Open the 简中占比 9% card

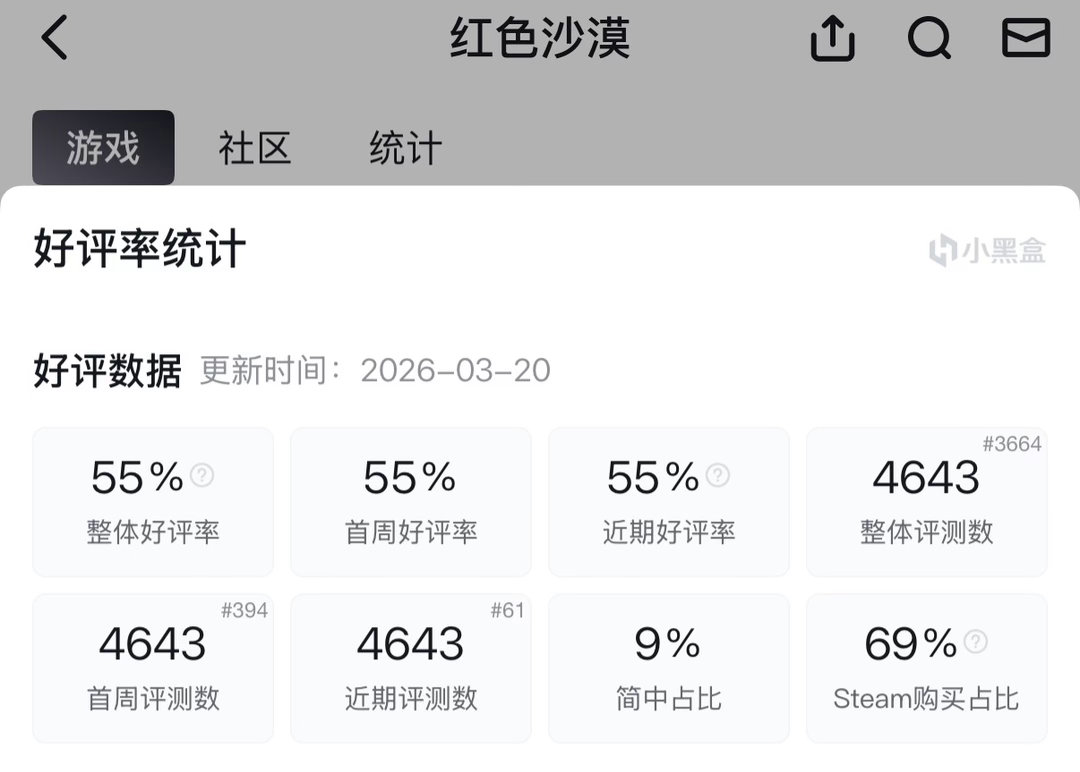[x=668, y=667]
